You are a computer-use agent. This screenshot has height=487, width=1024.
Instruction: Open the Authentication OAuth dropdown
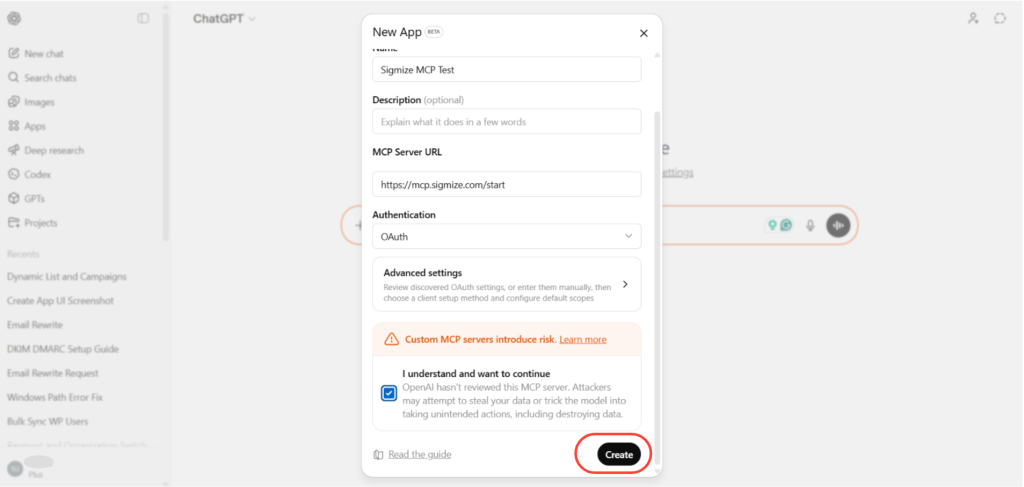coord(507,236)
